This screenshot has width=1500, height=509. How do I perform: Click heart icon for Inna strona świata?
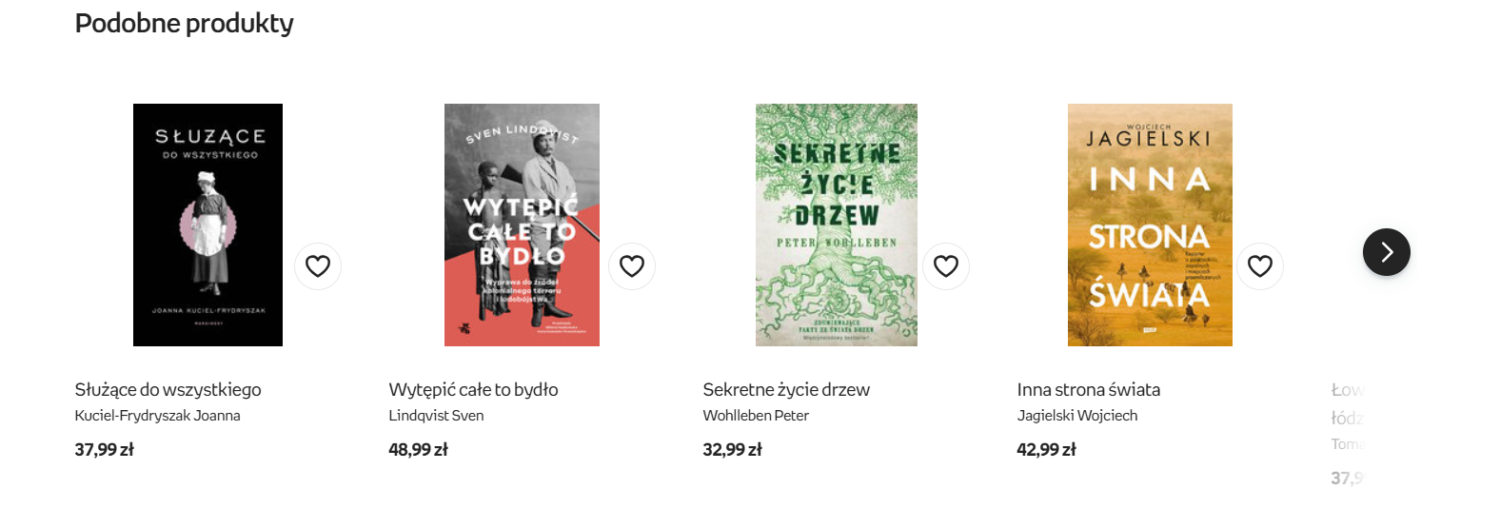pyautogui.click(x=1260, y=266)
